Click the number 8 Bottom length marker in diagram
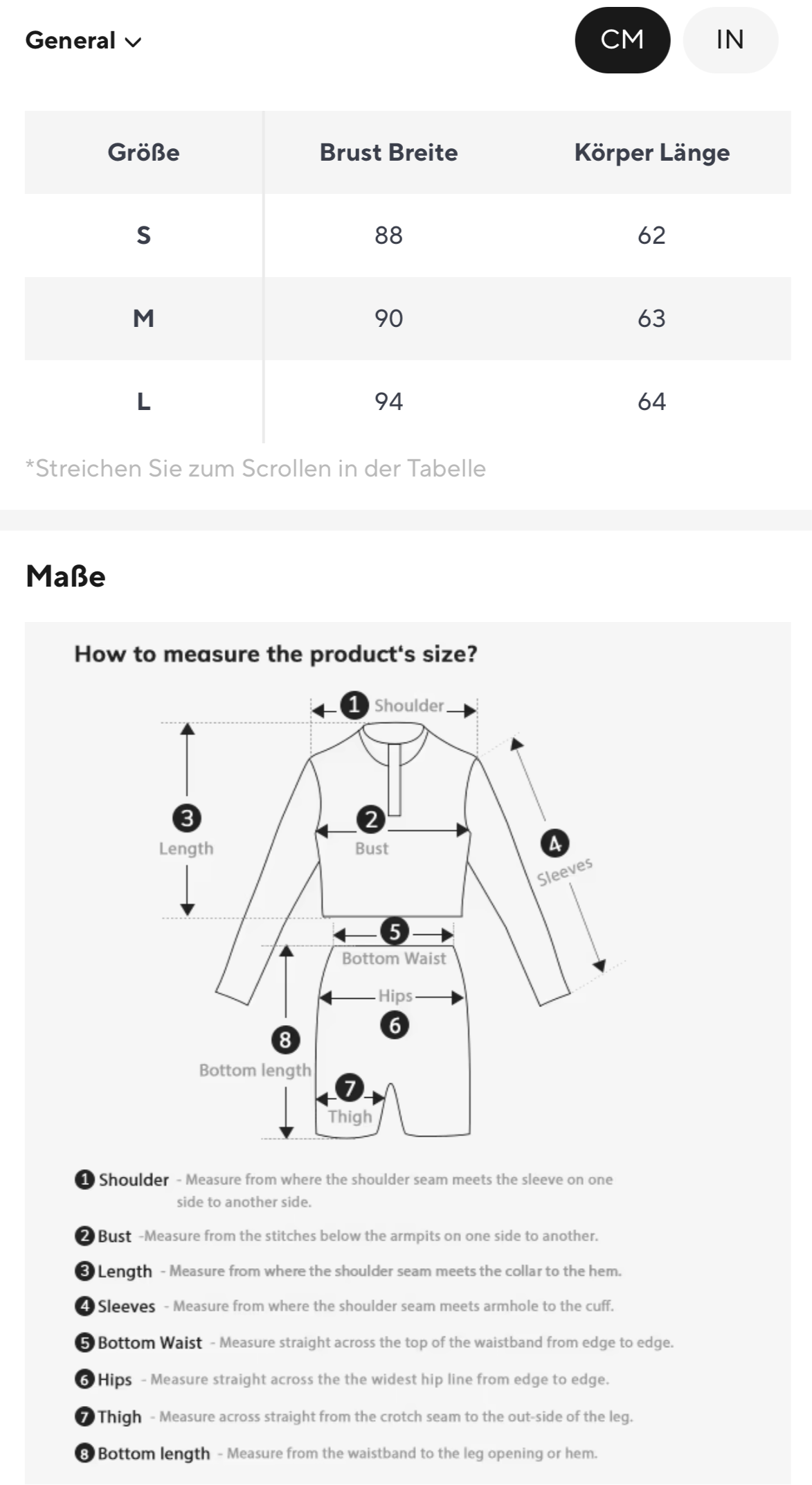The image size is (812, 1485). (285, 1040)
